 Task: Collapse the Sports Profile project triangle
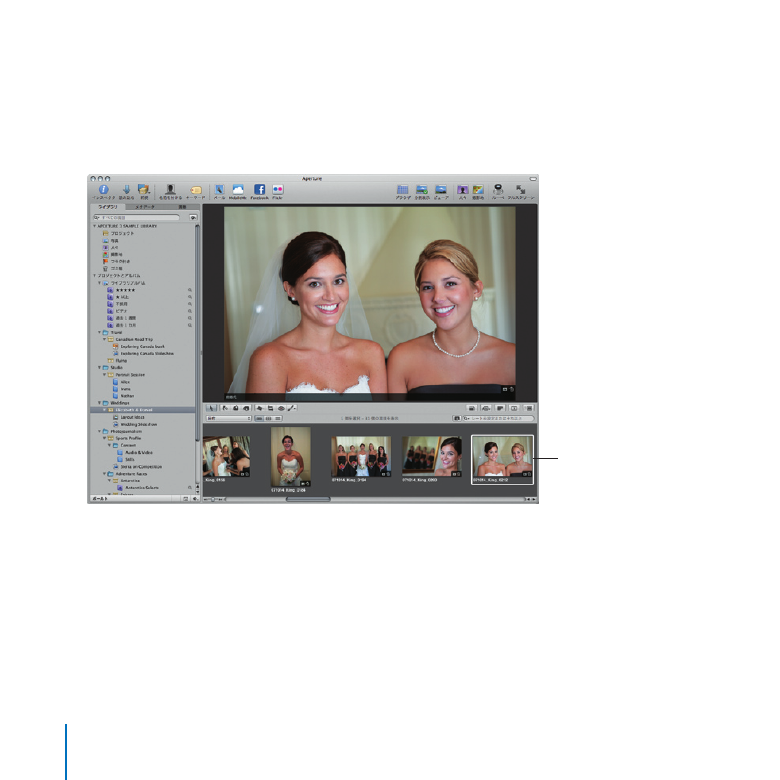(x=104, y=438)
